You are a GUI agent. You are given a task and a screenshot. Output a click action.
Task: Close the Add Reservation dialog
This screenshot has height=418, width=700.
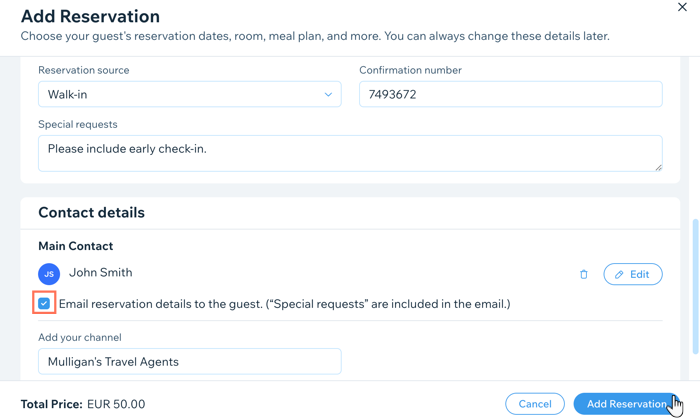pyautogui.click(x=682, y=7)
